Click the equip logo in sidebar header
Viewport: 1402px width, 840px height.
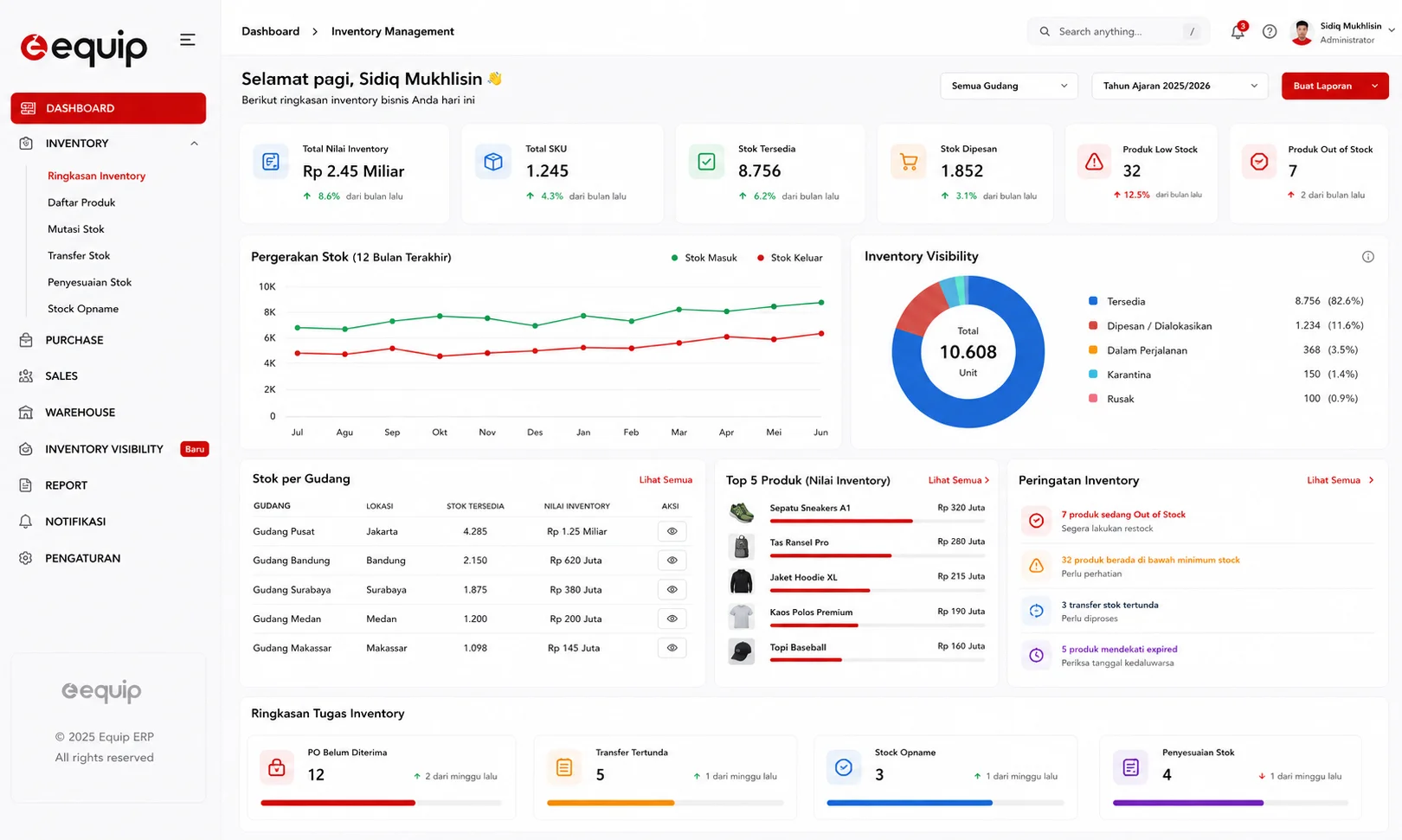84,48
